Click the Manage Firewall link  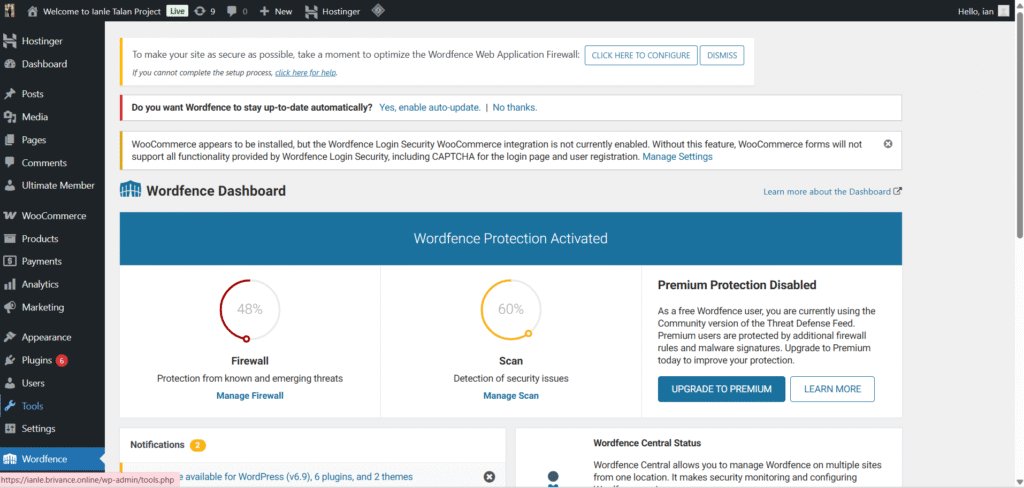249,396
